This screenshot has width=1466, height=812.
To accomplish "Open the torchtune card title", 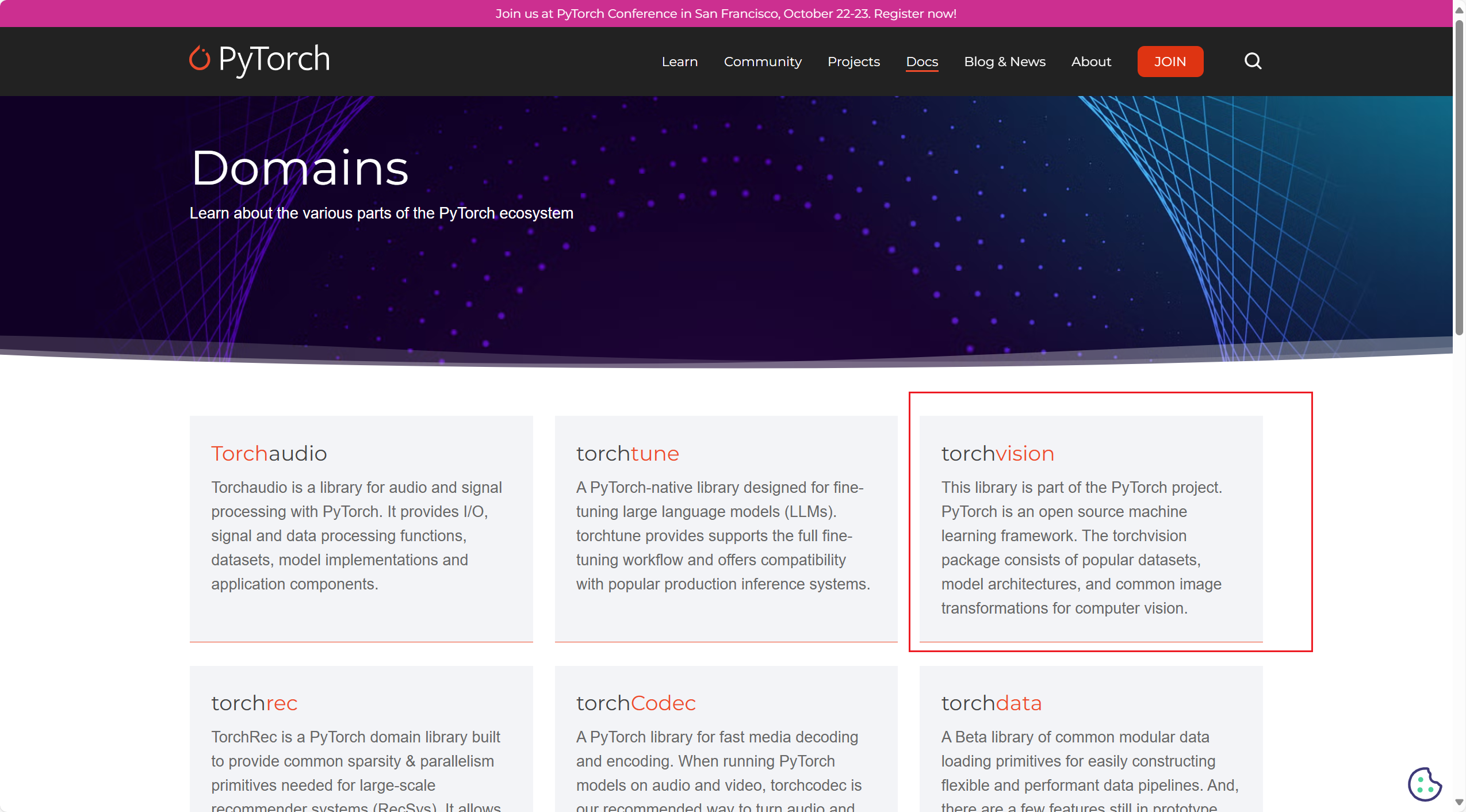I will click(x=627, y=454).
